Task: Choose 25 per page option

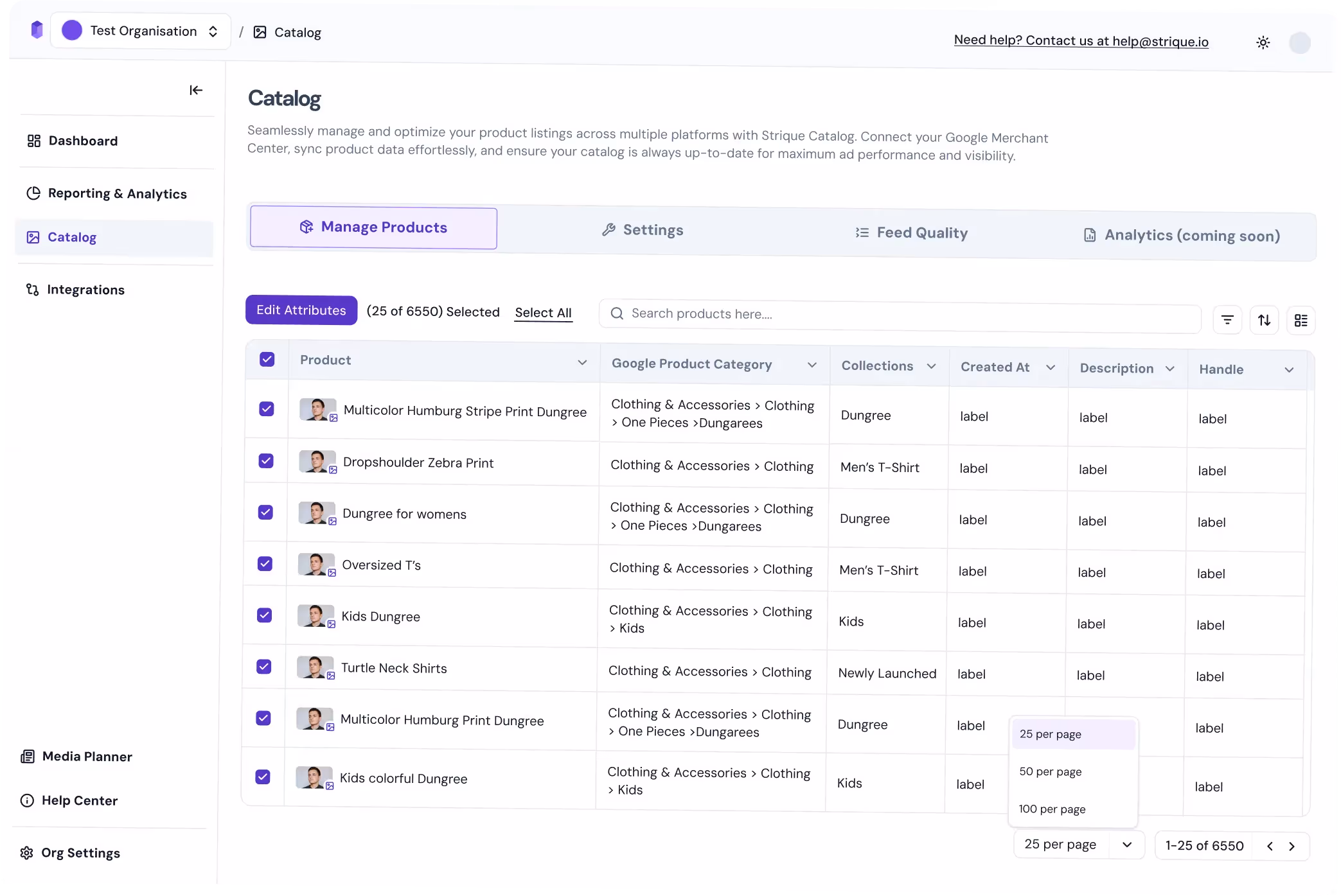Action: click(x=1073, y=734)
